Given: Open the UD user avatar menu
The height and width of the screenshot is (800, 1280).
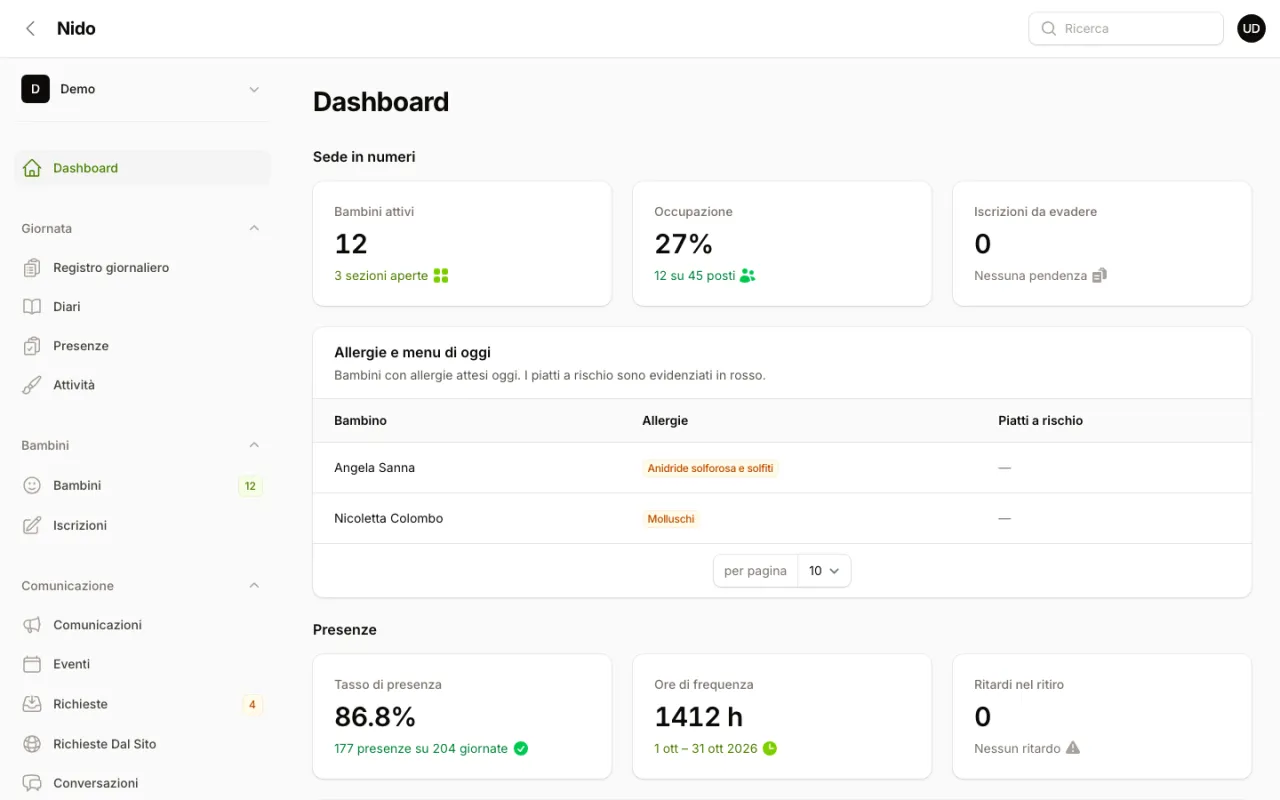Looking at the screenshot, I should tap(1251, 29).
